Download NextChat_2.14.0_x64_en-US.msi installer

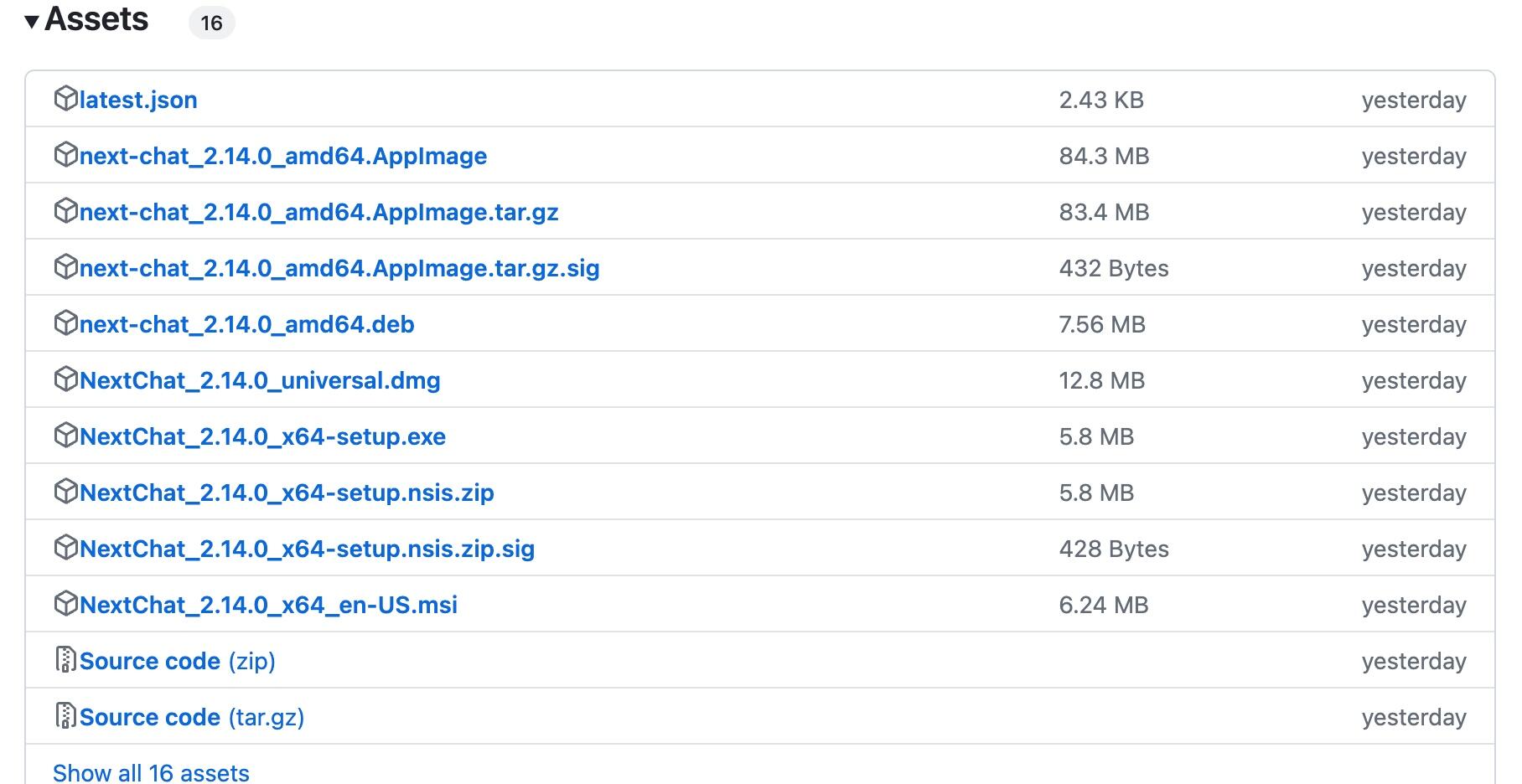coord(268,605)
